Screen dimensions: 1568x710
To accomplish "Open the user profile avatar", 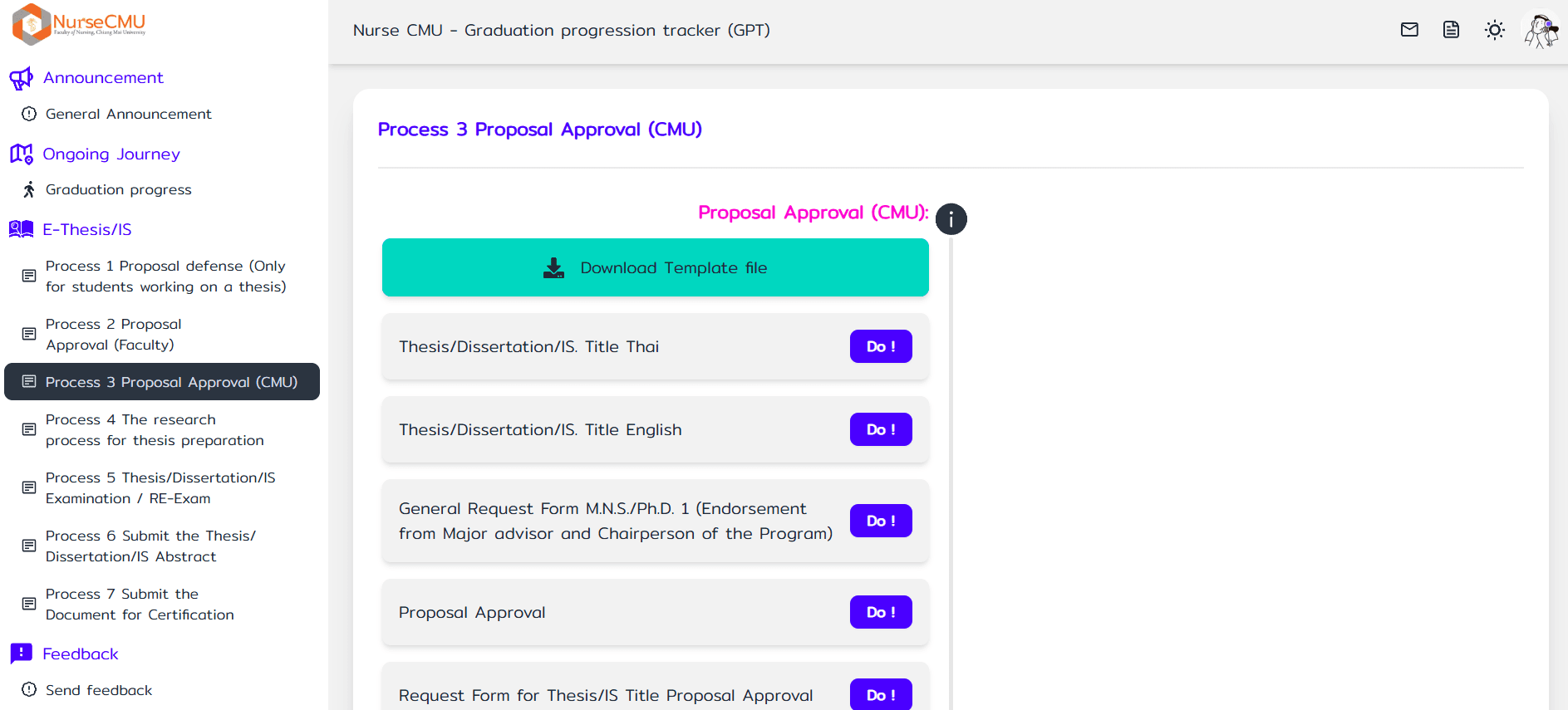I will click(x=1541, y=30).
